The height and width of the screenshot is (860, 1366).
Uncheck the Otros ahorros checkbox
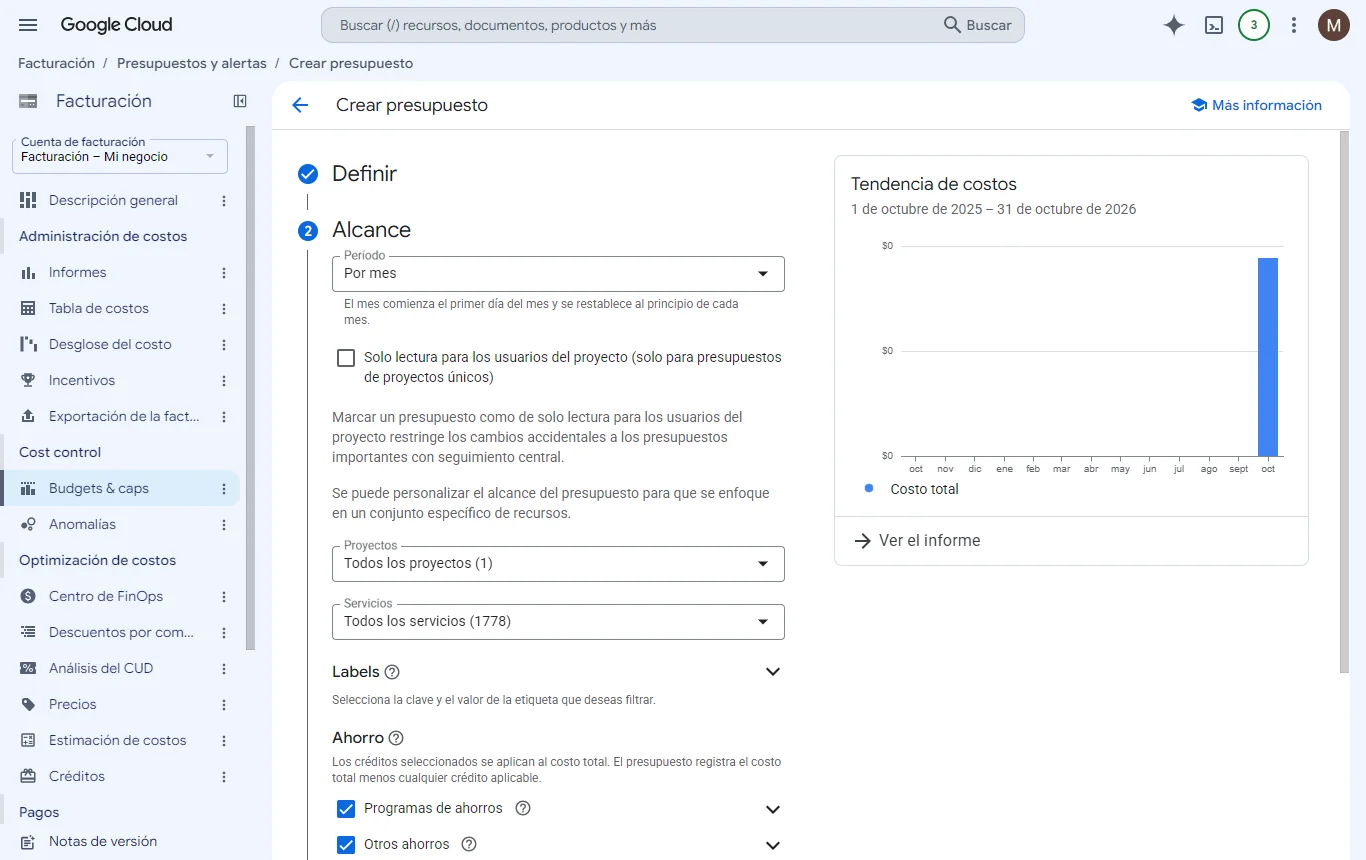346,844
